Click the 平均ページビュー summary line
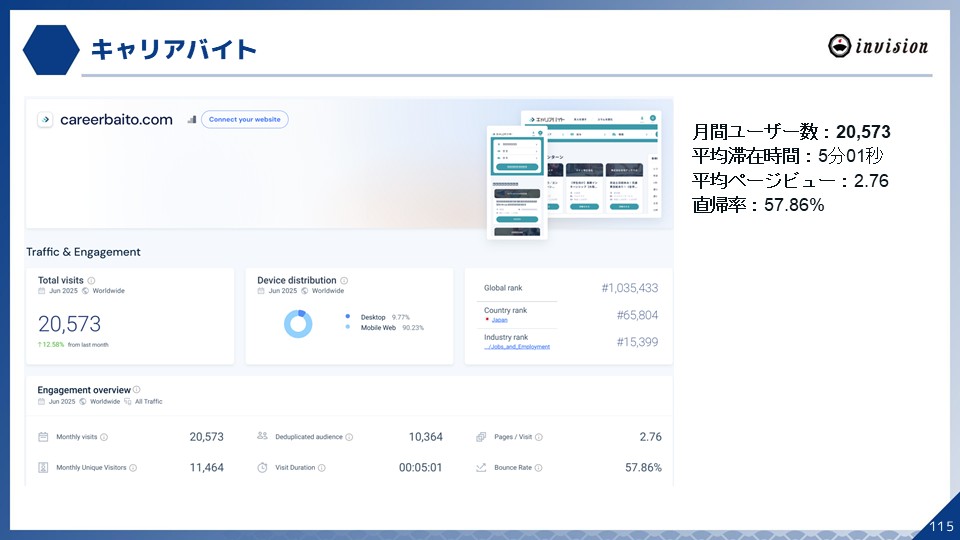 790,181
